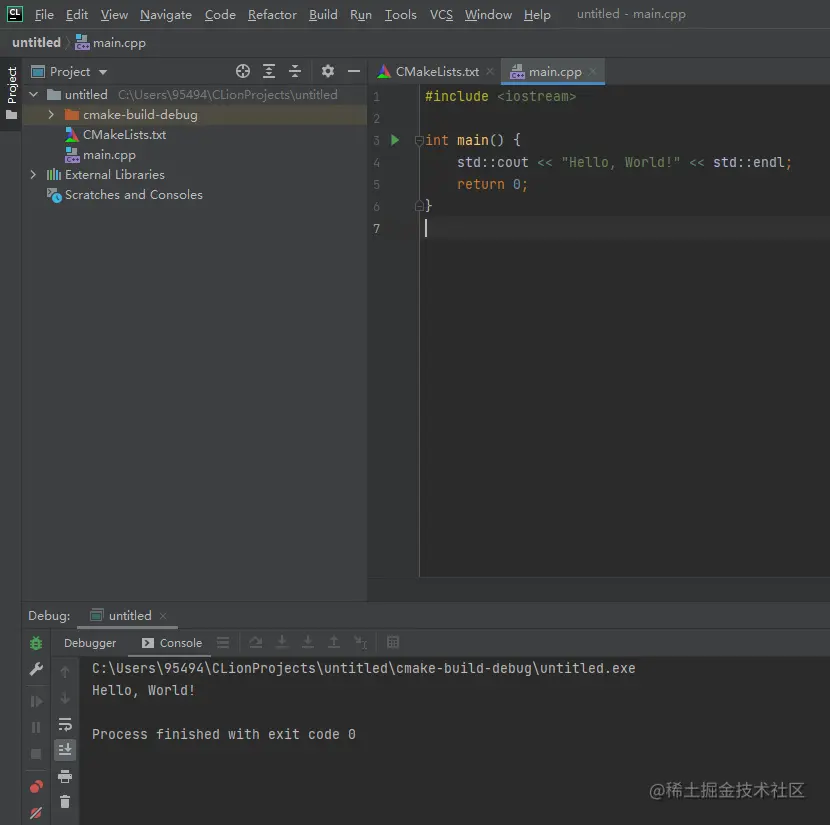The height and width of the screenshot is (825, 830).
Task: Switch to the Debugger tab
Action: (90, 643)
